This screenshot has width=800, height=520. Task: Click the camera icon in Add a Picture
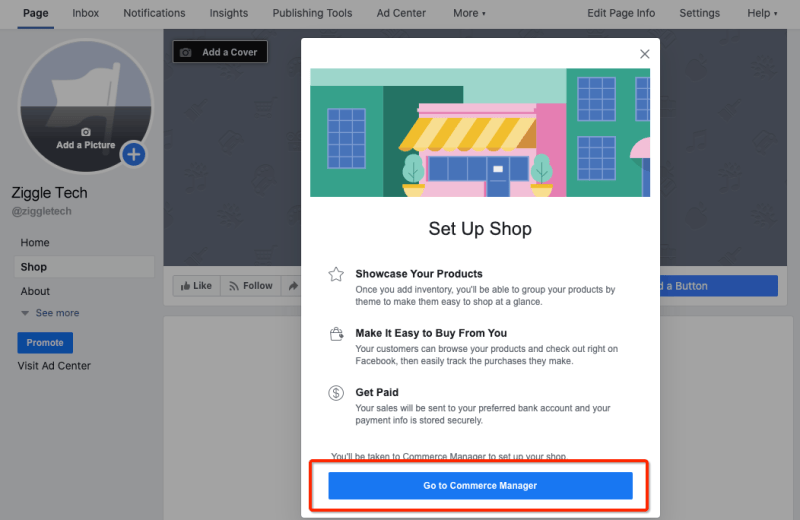tap(86, 132)
